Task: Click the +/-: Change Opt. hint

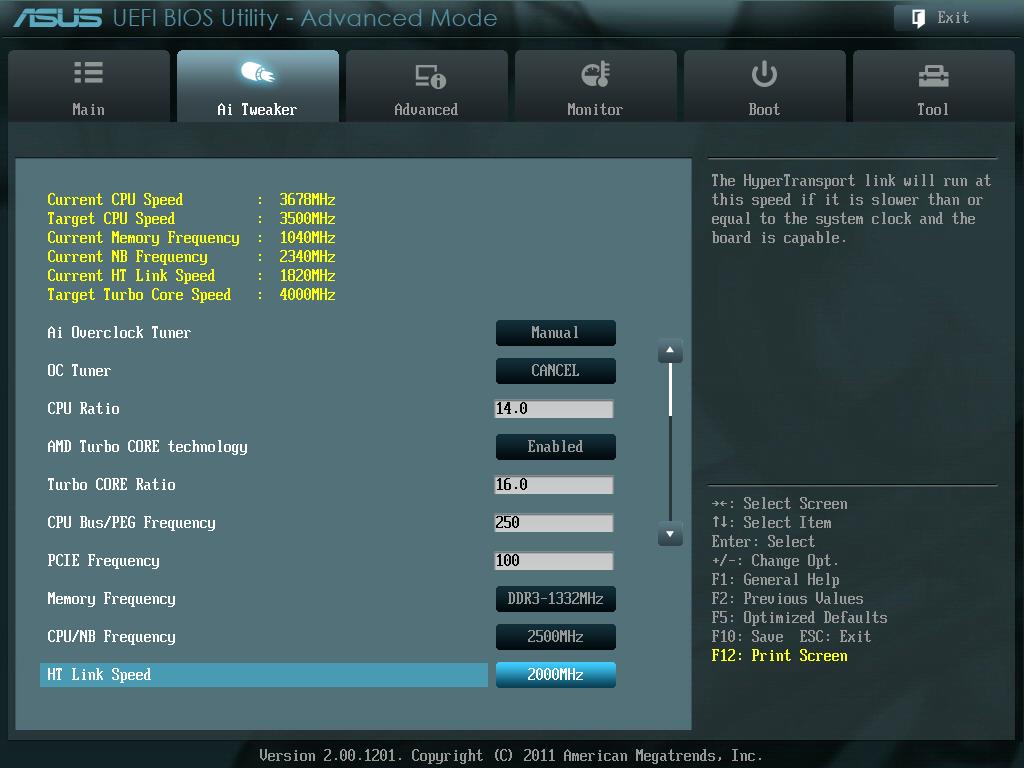Action: point(775,561)
